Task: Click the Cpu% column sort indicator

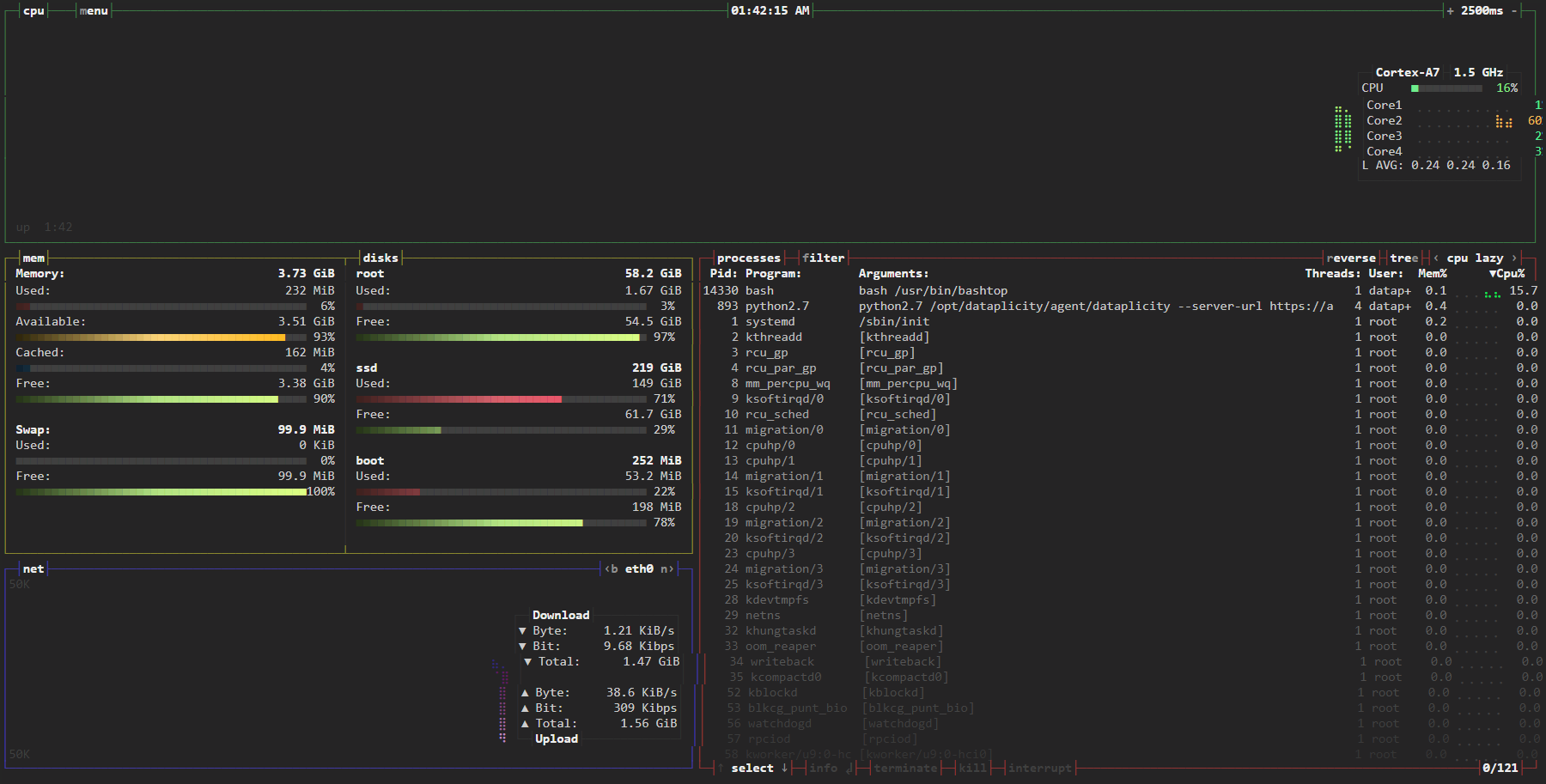Action: click(x=1507, y=274)
